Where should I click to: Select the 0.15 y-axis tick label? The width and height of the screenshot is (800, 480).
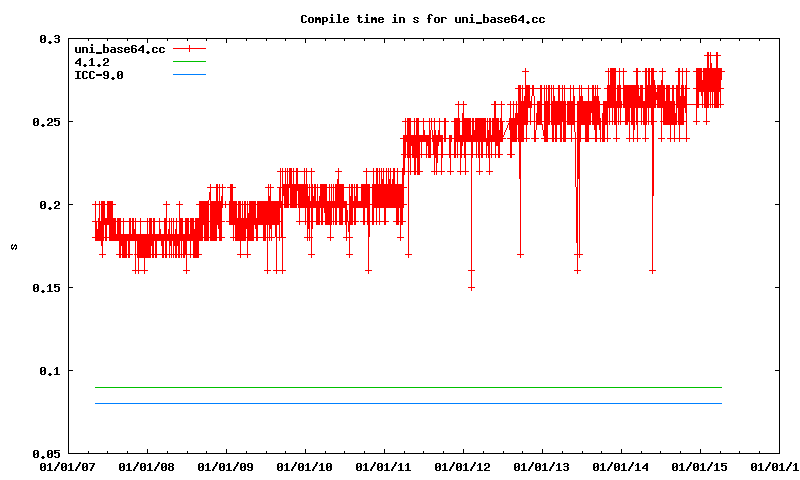tap(46, 288)
